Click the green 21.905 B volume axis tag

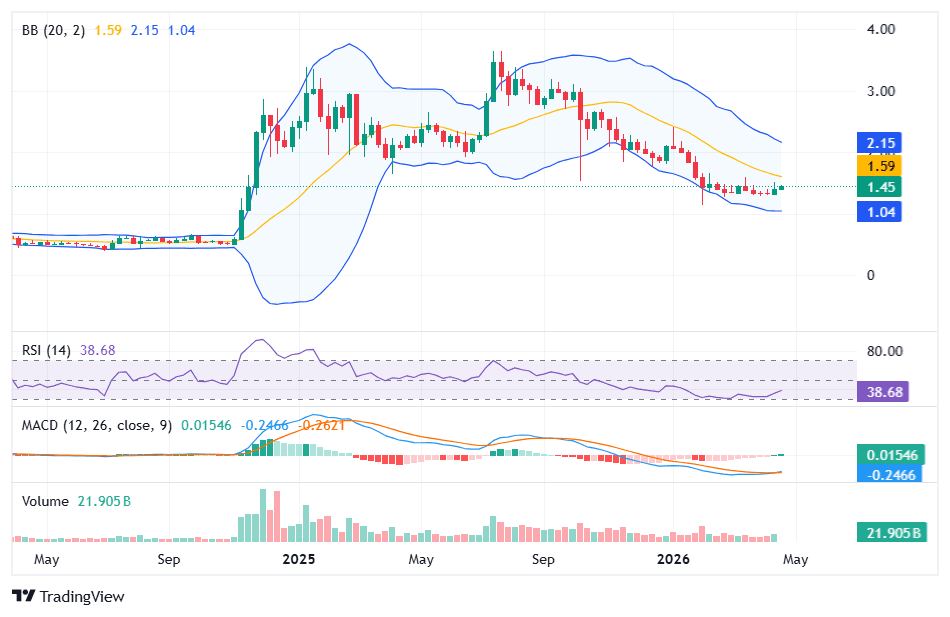point(887,532)
